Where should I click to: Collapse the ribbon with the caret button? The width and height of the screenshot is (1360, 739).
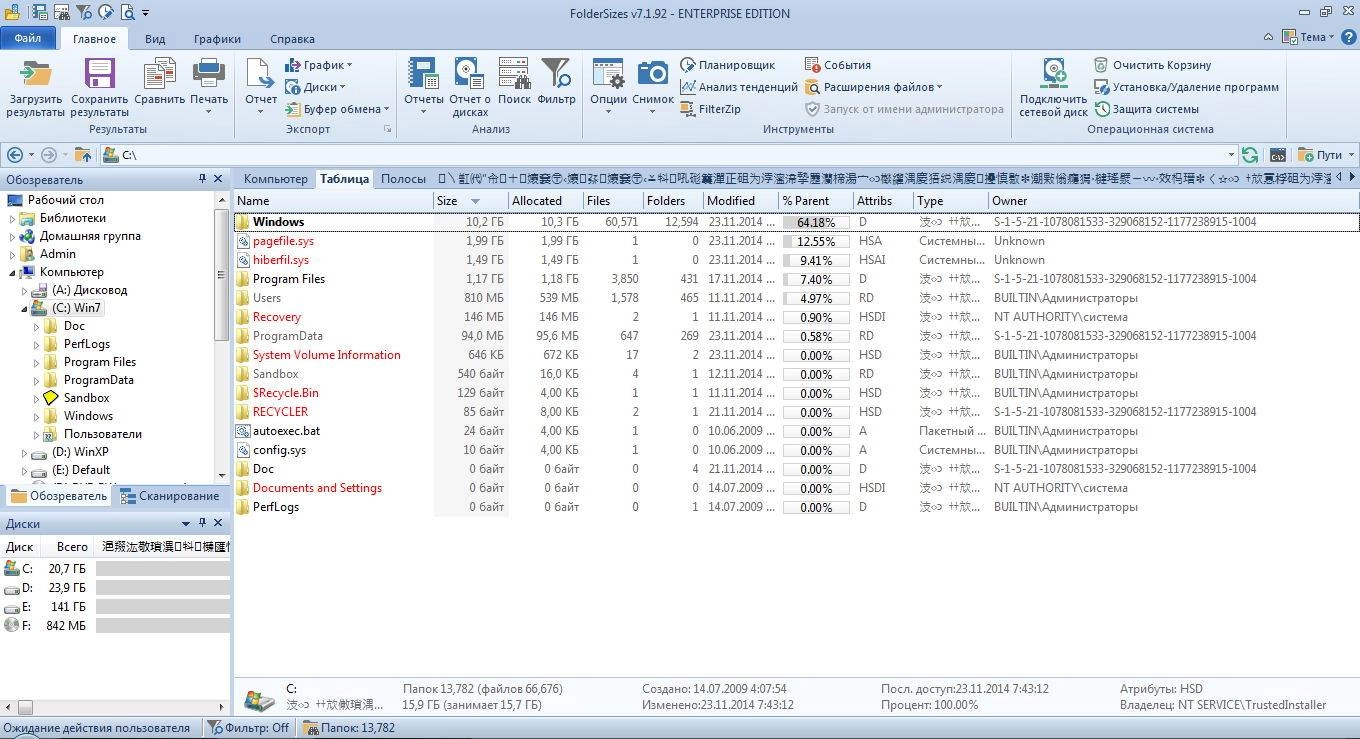click(x=1268, y=37)
